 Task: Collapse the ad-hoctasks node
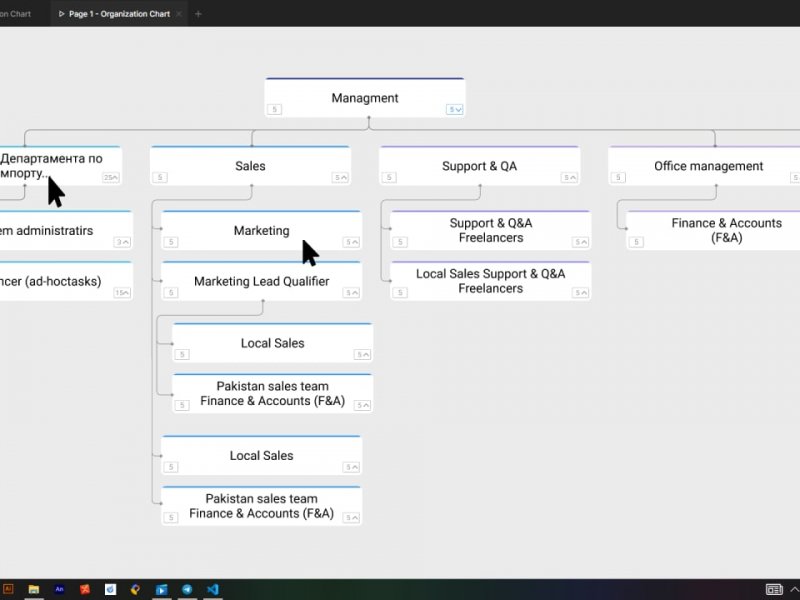[122, 293]
